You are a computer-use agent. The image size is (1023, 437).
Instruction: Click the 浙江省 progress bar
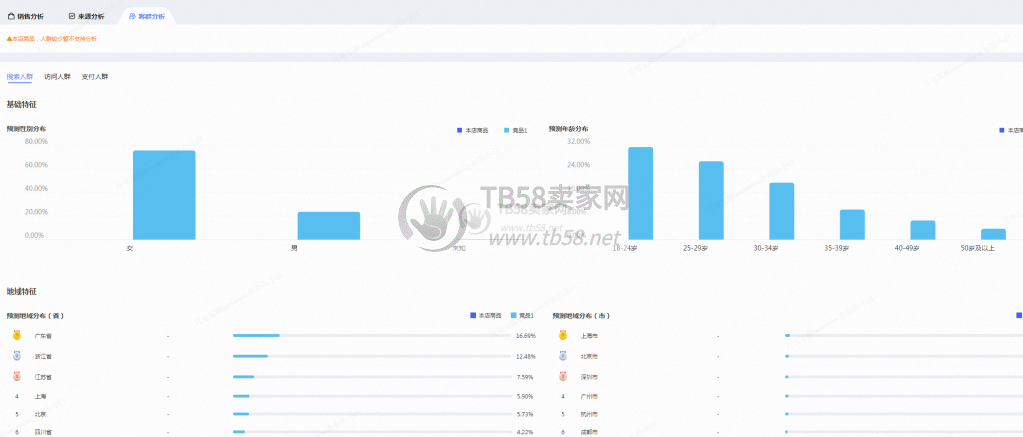pyautogui.click(x=372, y=356)
